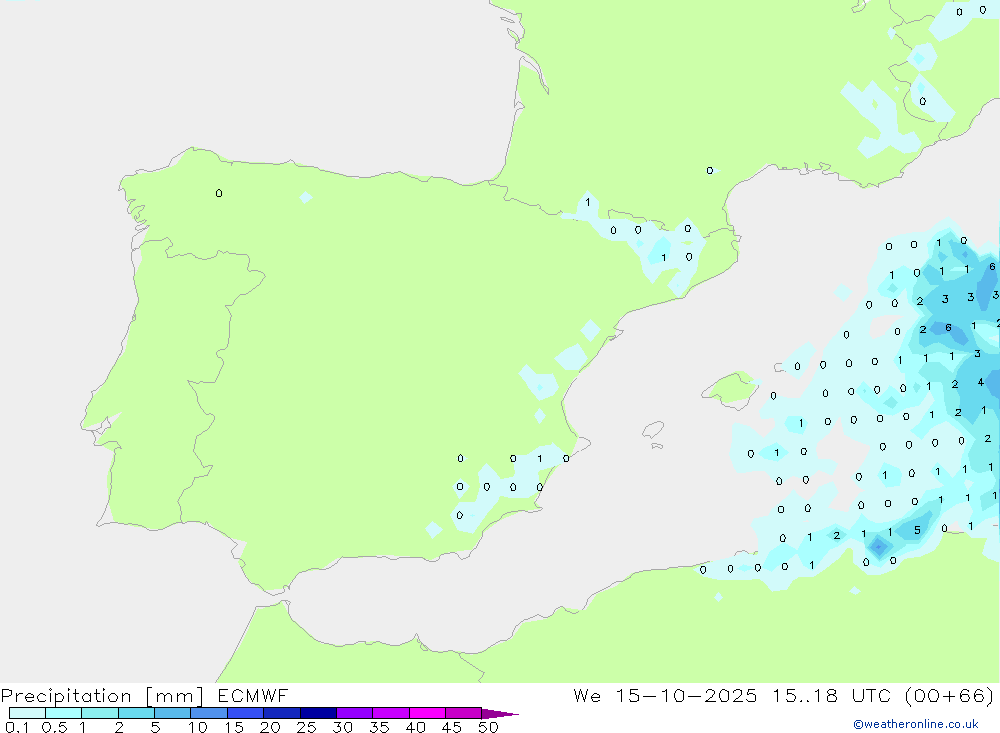Choose the 10–15 mm legend color
The height and width of the screenshot is (733, 1000).
point(208,713)
